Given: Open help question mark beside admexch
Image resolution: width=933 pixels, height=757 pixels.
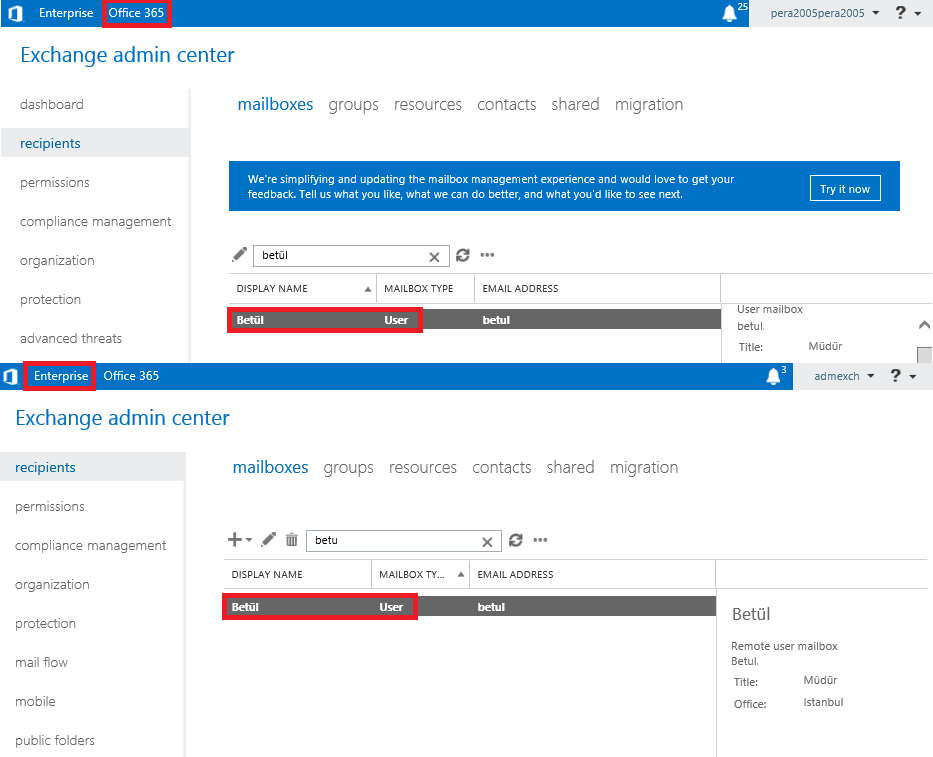Looking at the screenshot, I should click(x=896, y=376).
